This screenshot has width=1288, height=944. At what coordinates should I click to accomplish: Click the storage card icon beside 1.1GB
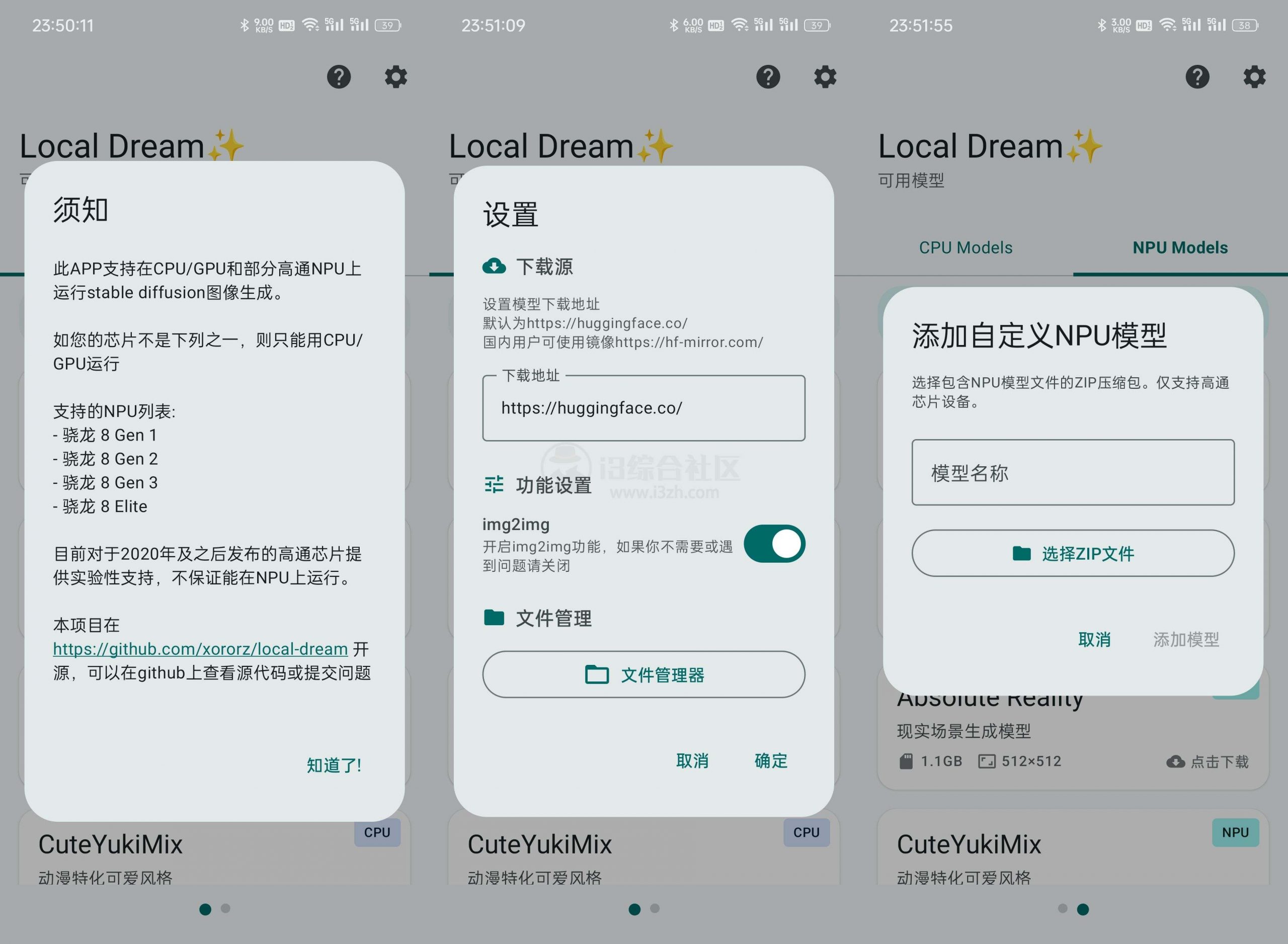[x=906, y=760]
